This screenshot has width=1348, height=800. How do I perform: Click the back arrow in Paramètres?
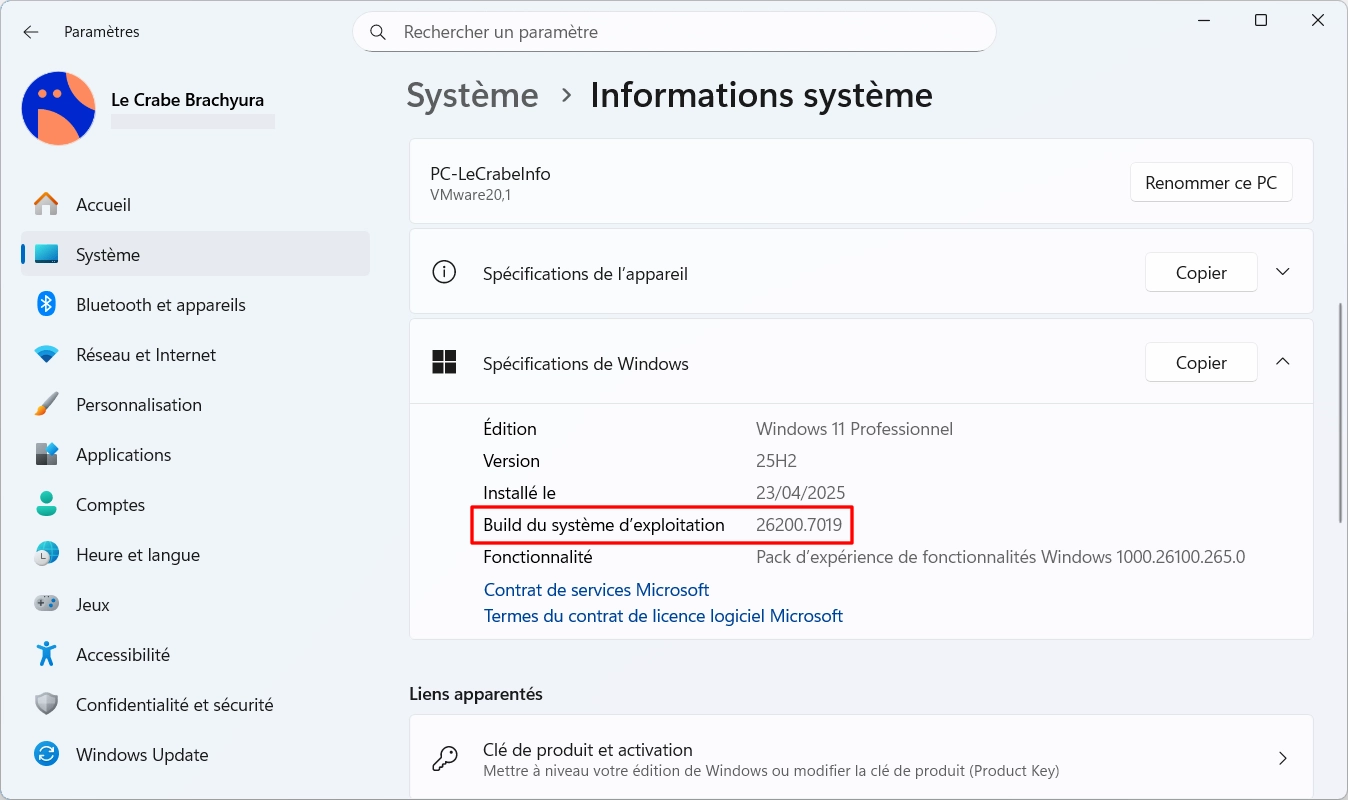tap(31, 32)
